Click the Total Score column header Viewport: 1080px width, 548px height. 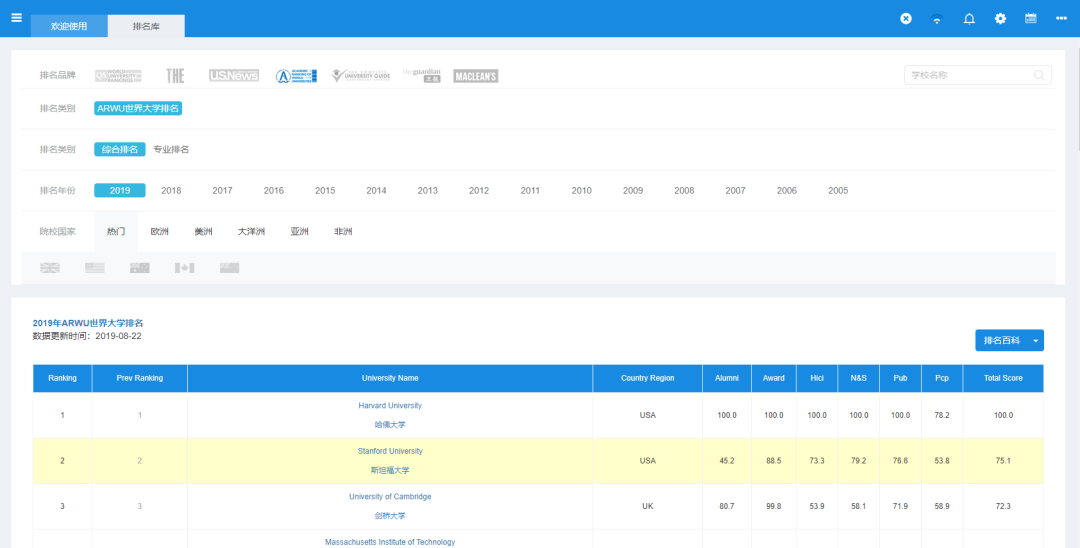pyautogui.click(x=1003, y=379)
